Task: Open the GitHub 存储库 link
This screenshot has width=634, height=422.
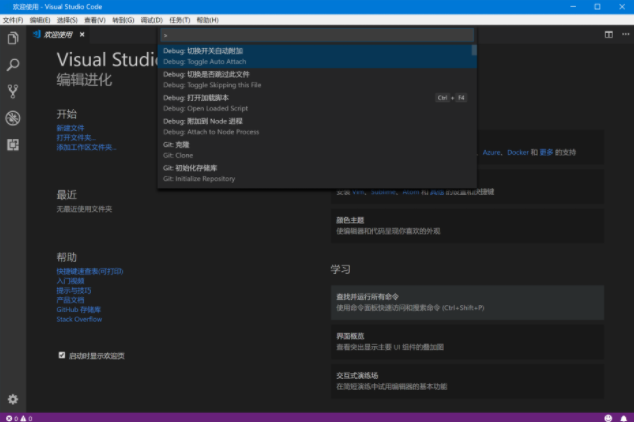Action: click(79, 310)
